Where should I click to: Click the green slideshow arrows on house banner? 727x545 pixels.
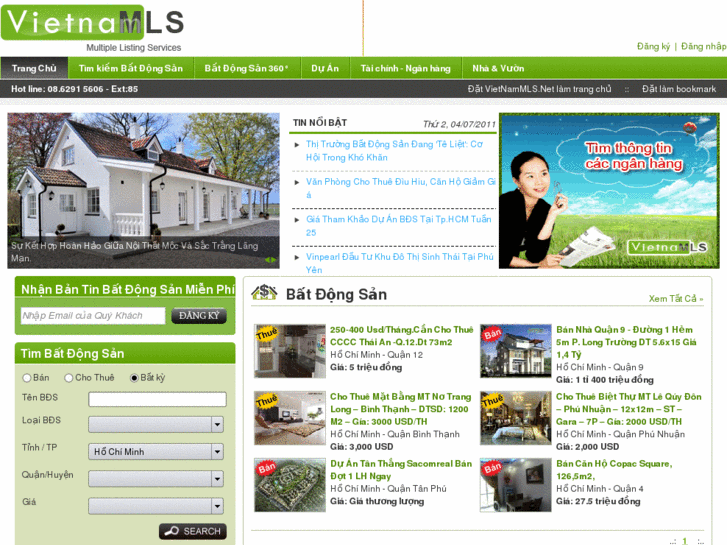tap(270, 260)
